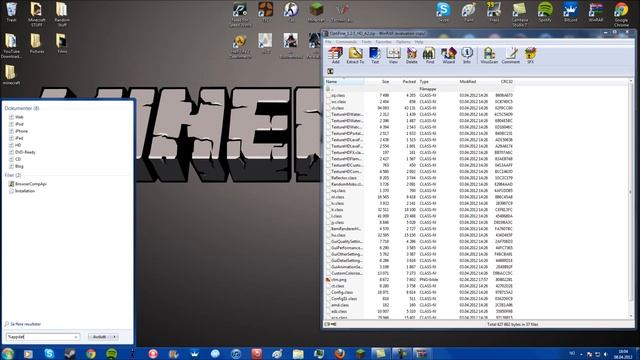Open the Options menu in WinRAR
640x360 pixels.
[403, 42]
